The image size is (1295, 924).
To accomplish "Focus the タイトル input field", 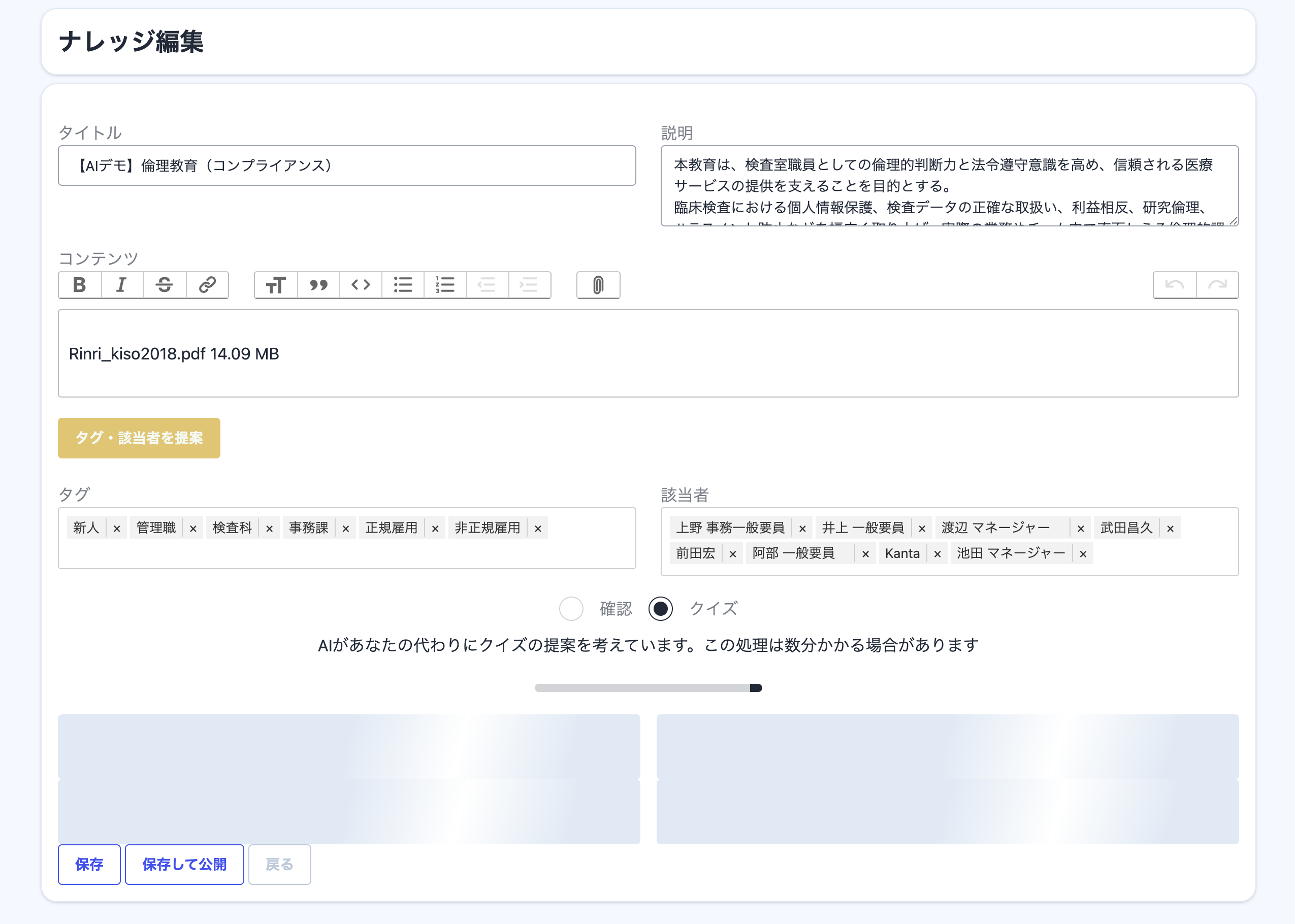I will [346, 166].
